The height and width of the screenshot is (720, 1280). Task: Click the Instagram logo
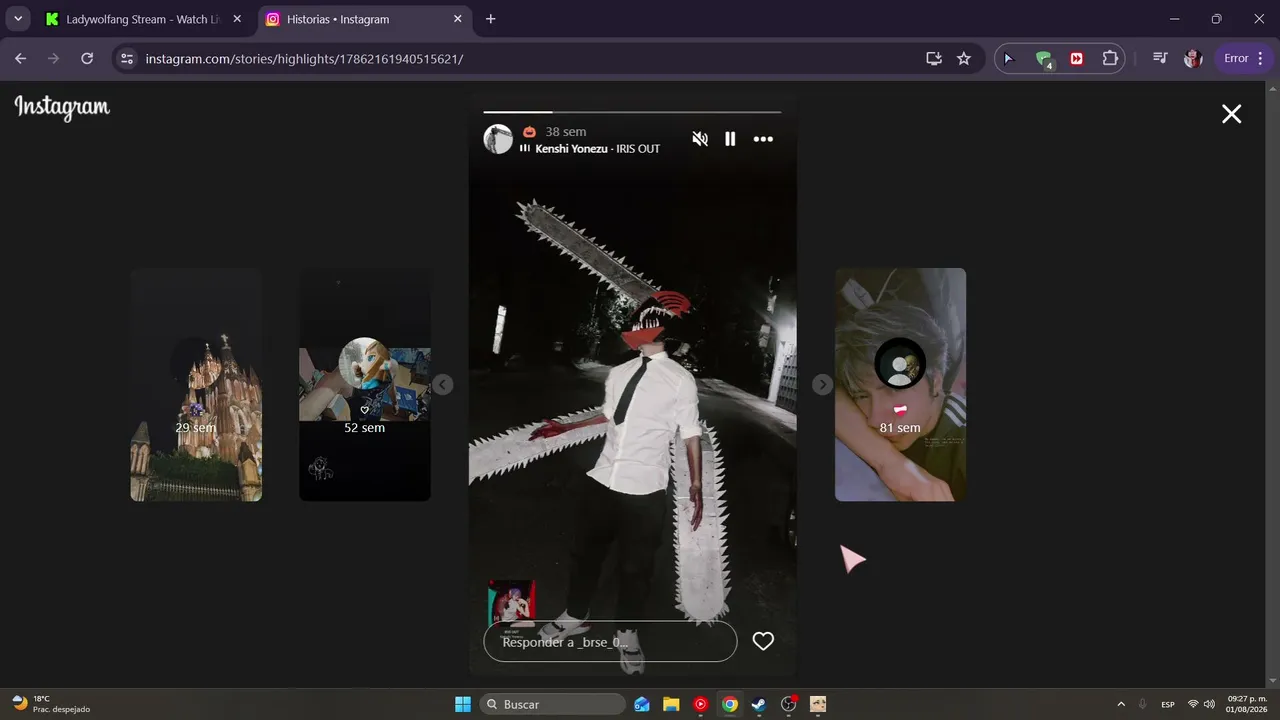(62, 108)
